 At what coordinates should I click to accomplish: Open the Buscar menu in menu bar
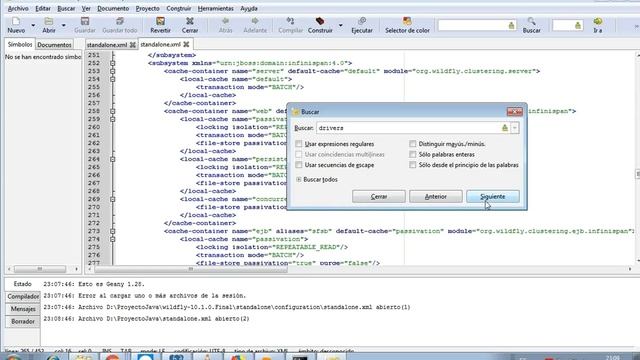[x=66, y=8]
